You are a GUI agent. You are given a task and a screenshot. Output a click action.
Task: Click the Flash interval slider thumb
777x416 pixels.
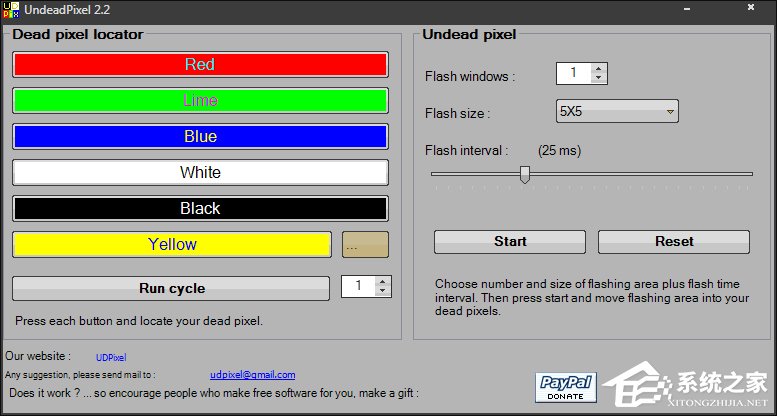point(525,175)
